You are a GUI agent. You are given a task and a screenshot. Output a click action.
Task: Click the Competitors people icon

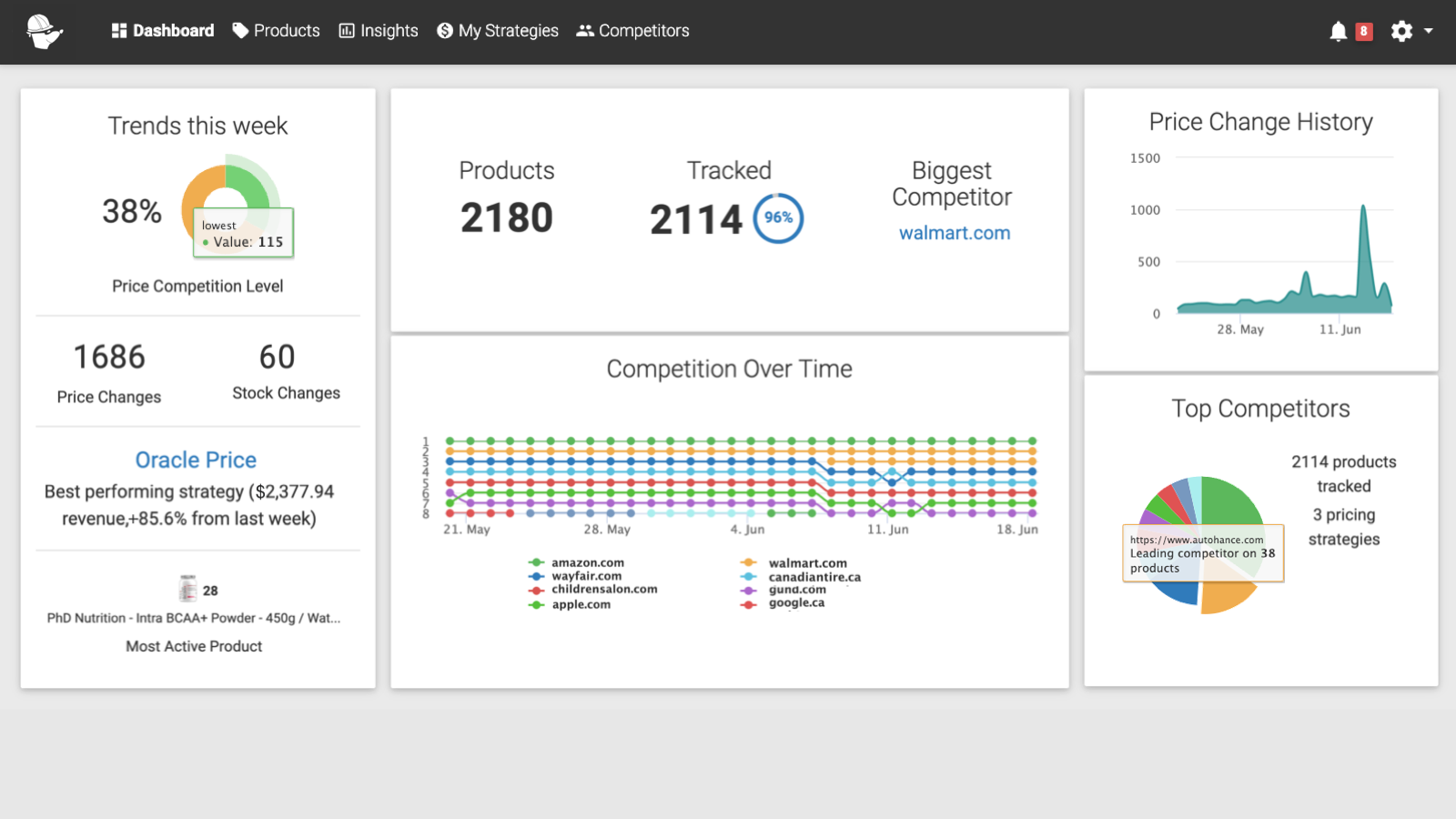(x=585, y=30)
